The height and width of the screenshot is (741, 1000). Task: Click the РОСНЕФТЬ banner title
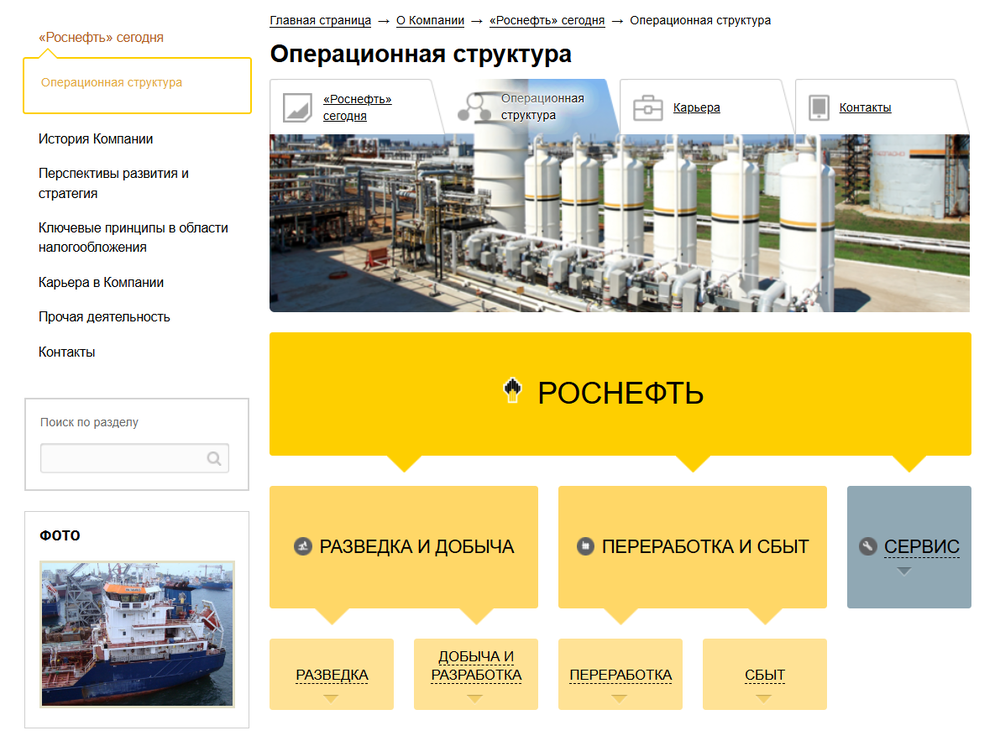tap(621, 393)
